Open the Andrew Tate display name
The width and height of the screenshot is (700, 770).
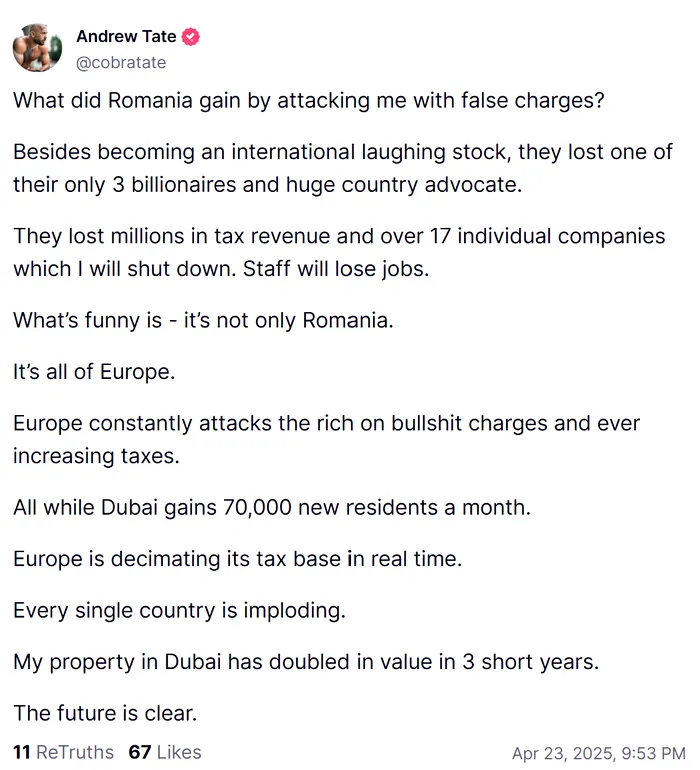(x=126, y=36)
